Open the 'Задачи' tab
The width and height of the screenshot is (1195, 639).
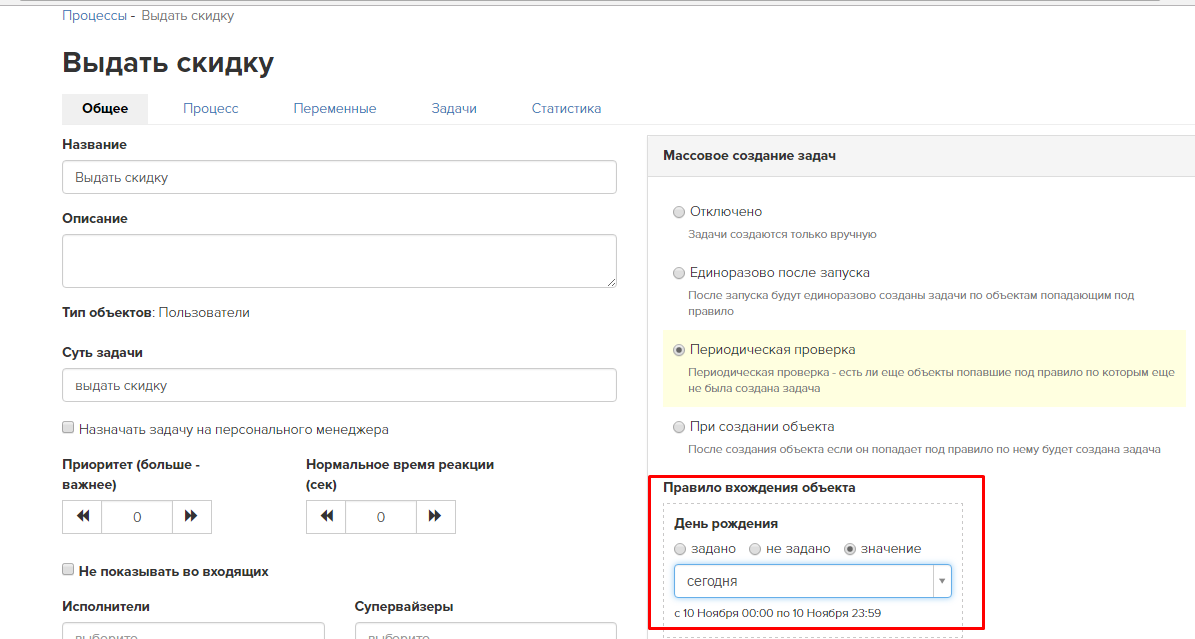[454, 108]
